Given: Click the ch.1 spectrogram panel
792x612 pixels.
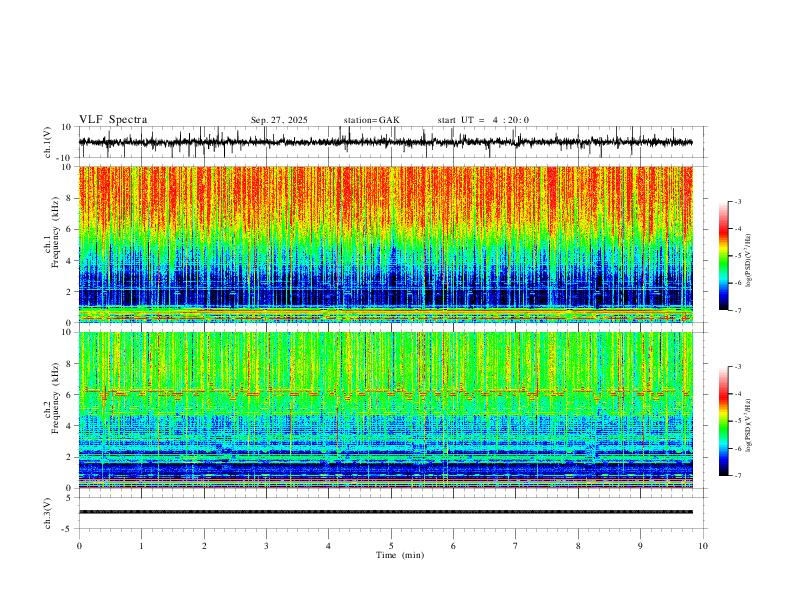Looking at the screenshot, I should click(x=385, y=244).
